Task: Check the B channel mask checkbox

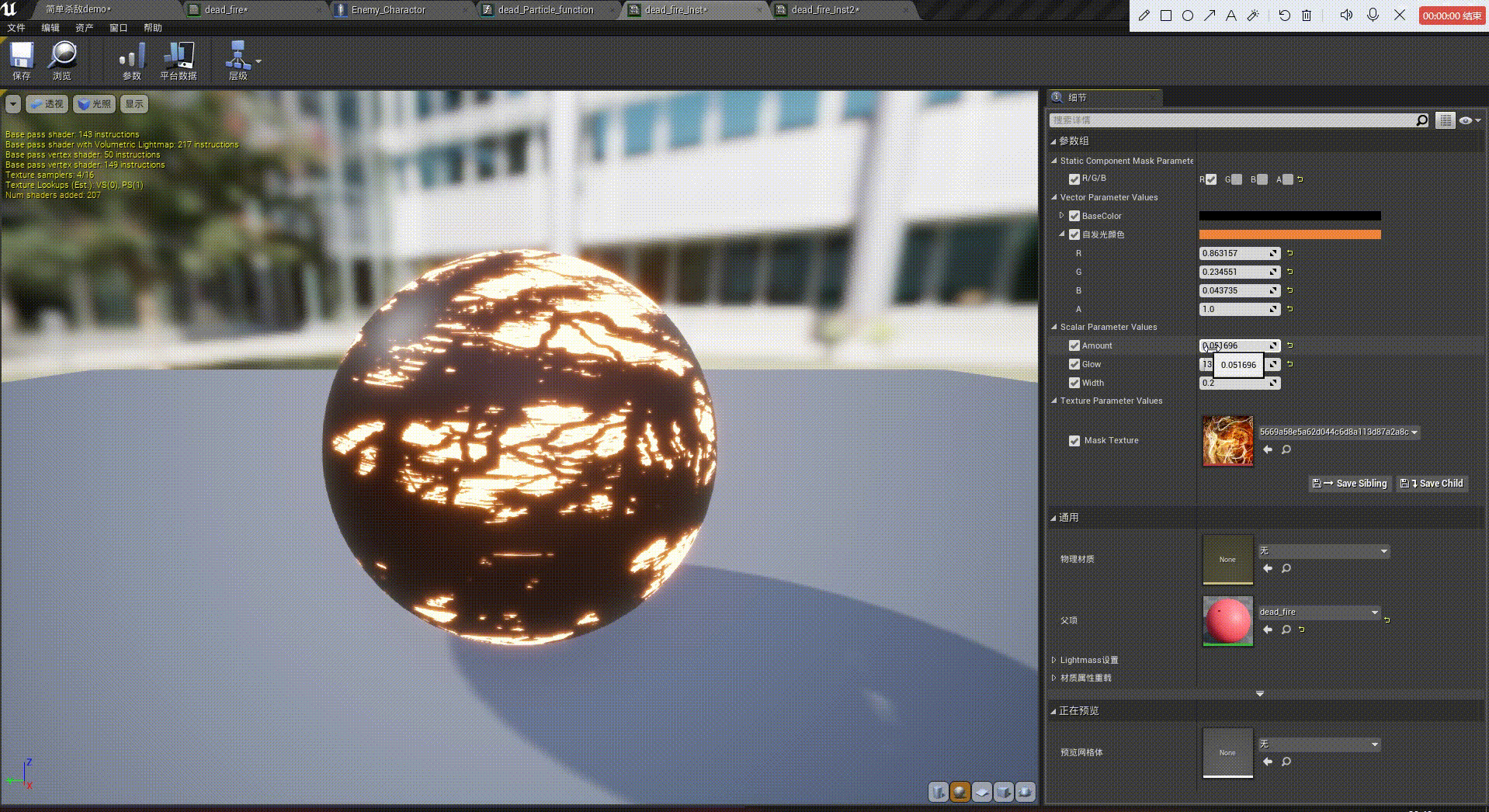Action: pyautogui.click(x=1262, y=179)
